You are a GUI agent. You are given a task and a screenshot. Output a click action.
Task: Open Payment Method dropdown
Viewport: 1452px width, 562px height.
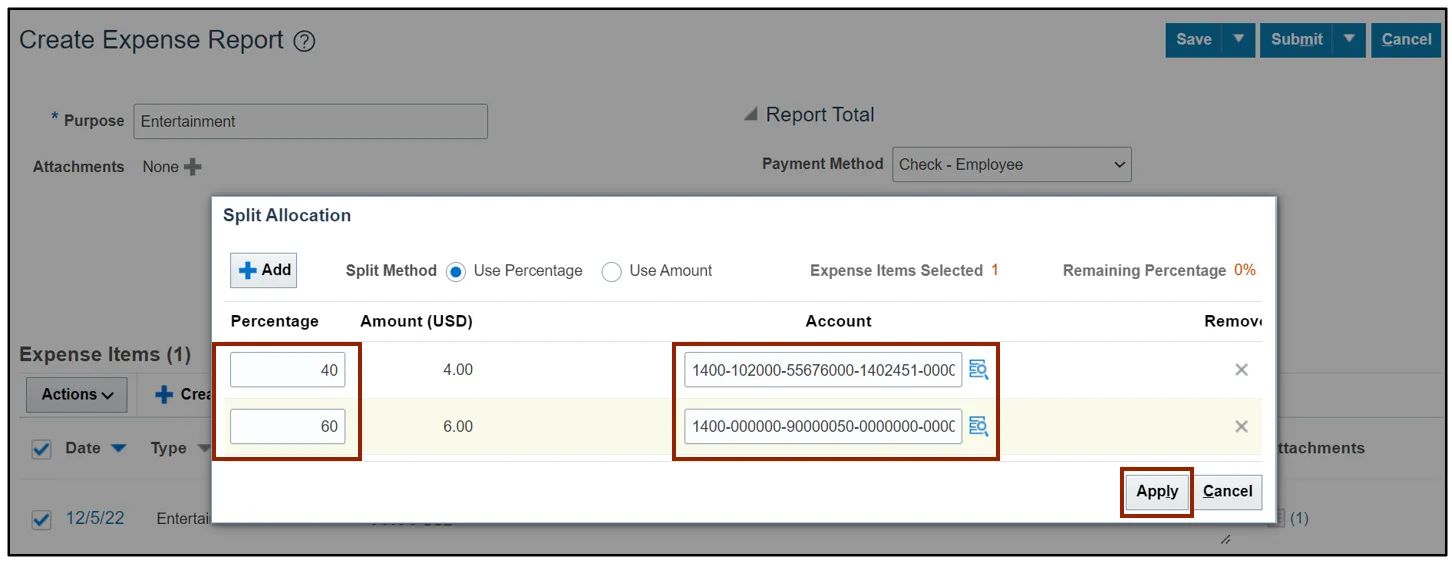point(1011,165)
